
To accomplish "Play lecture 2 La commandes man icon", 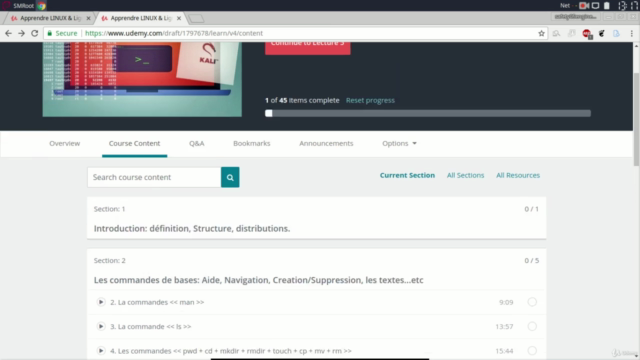I will coord(101,302).
